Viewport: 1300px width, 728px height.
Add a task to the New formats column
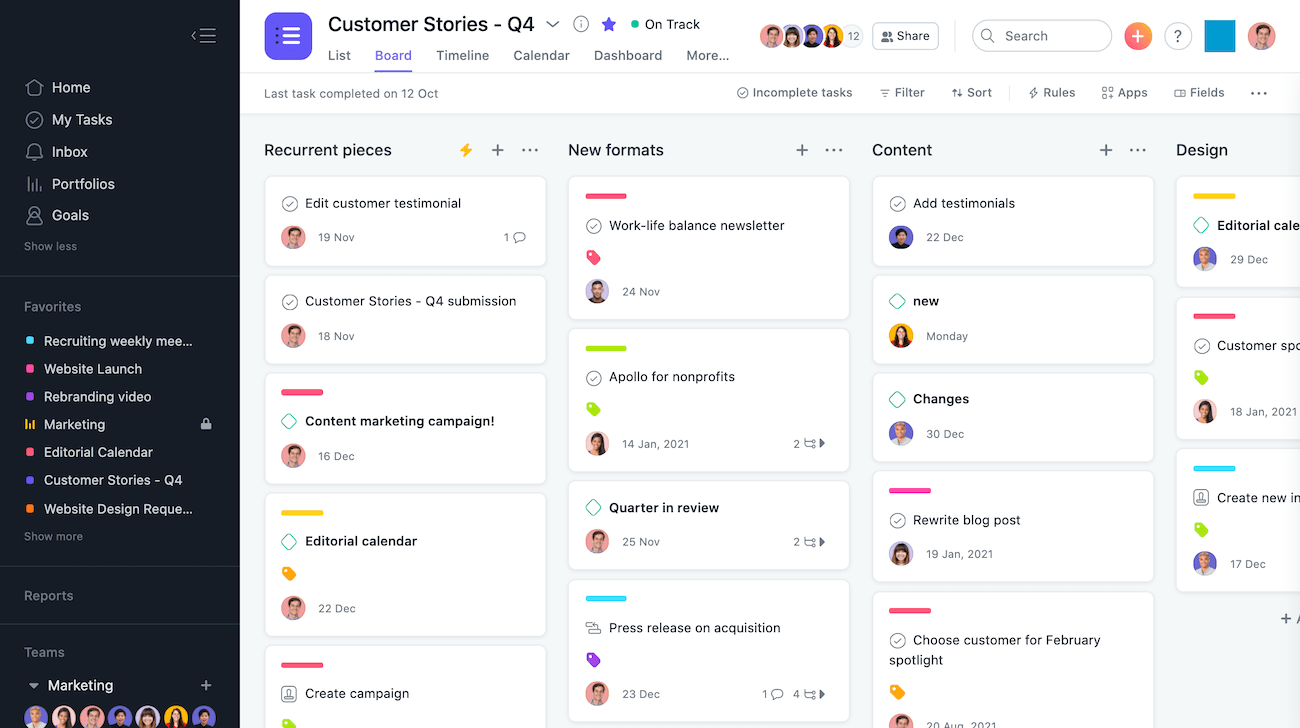[x=802, y=150]
